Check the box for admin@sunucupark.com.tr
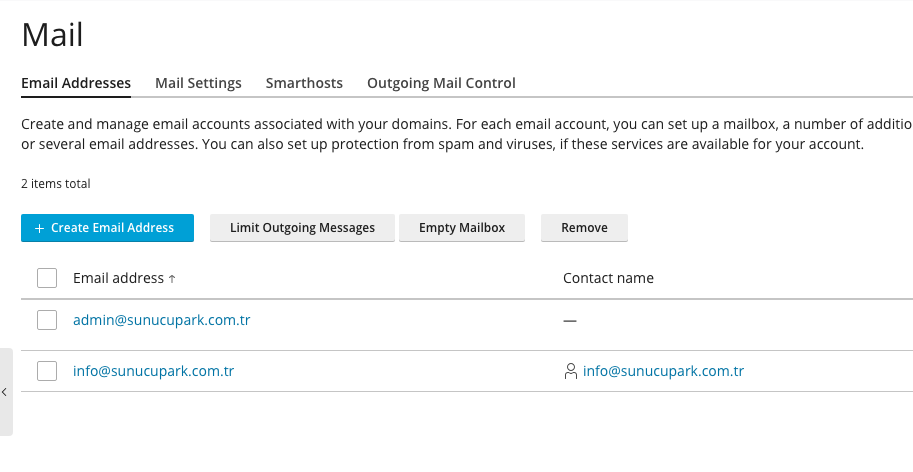 click(47, 321)
